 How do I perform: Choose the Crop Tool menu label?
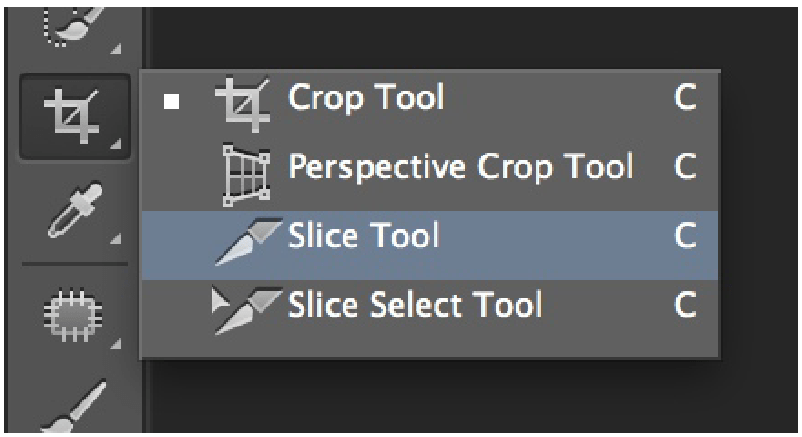pyautogui.click(x=366, y=98)
